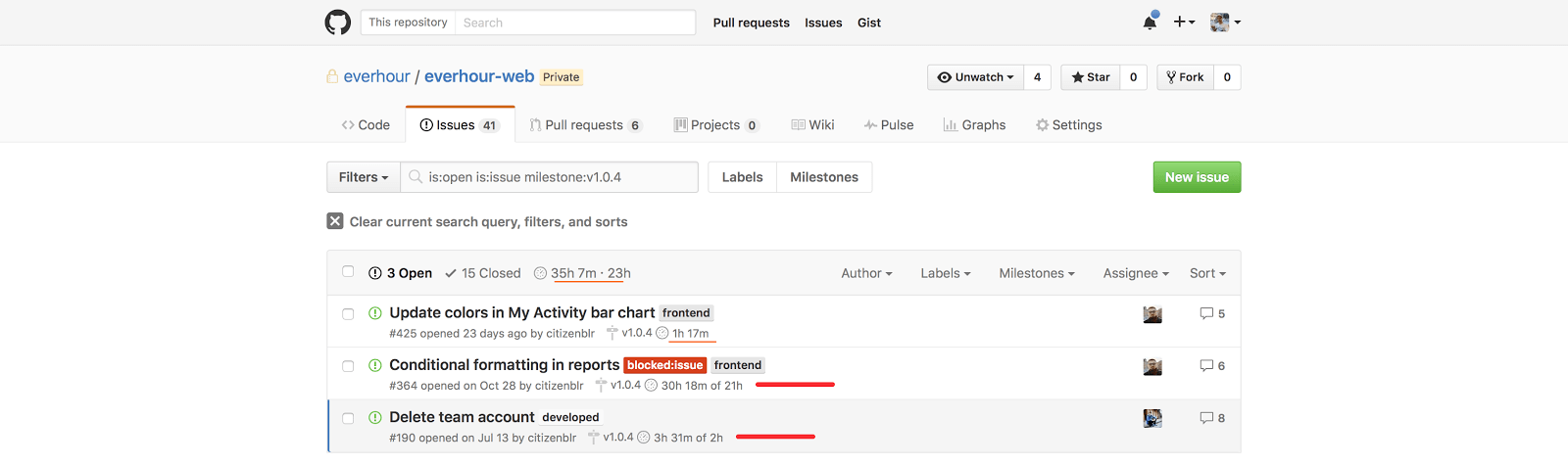Open the Wiki tab
The image size is (1568, 466).
coord(812,125)
